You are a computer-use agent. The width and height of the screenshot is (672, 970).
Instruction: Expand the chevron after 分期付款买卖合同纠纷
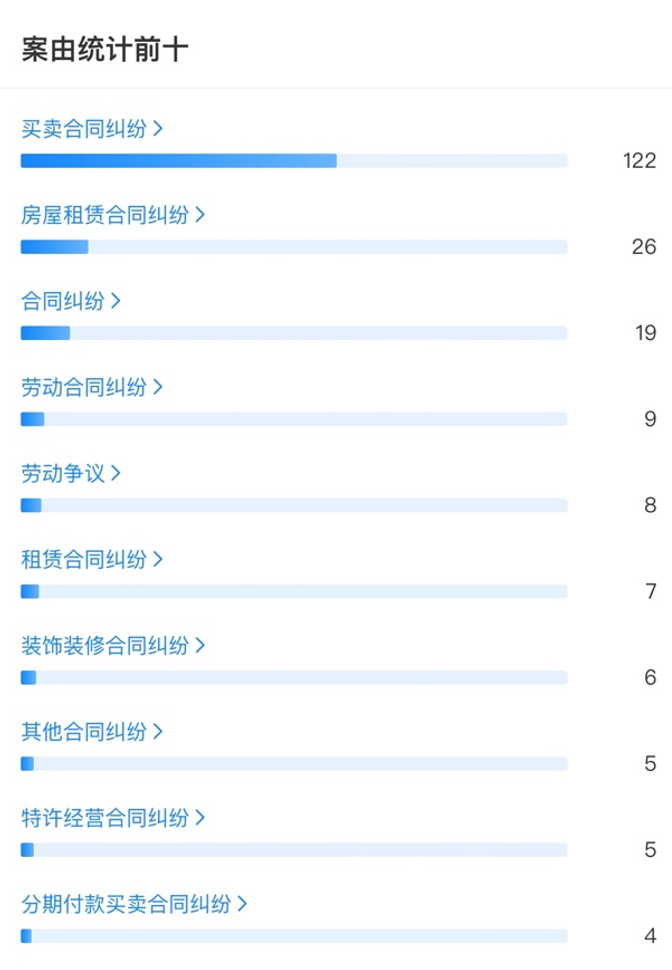click(x=243, y=903)
